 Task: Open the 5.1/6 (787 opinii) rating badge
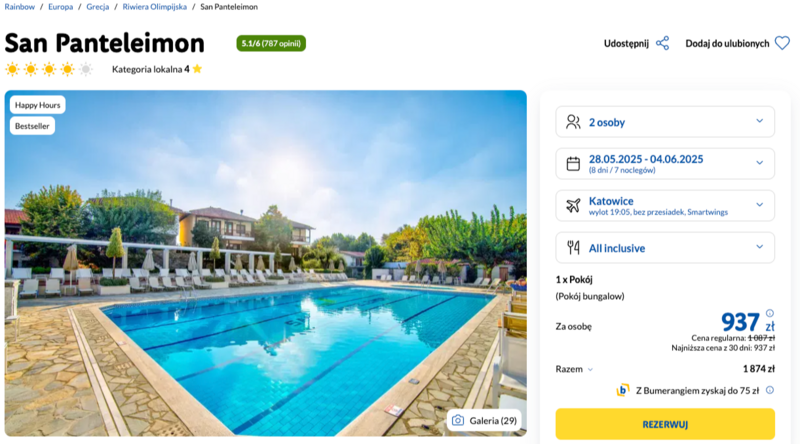coord(271,43)
